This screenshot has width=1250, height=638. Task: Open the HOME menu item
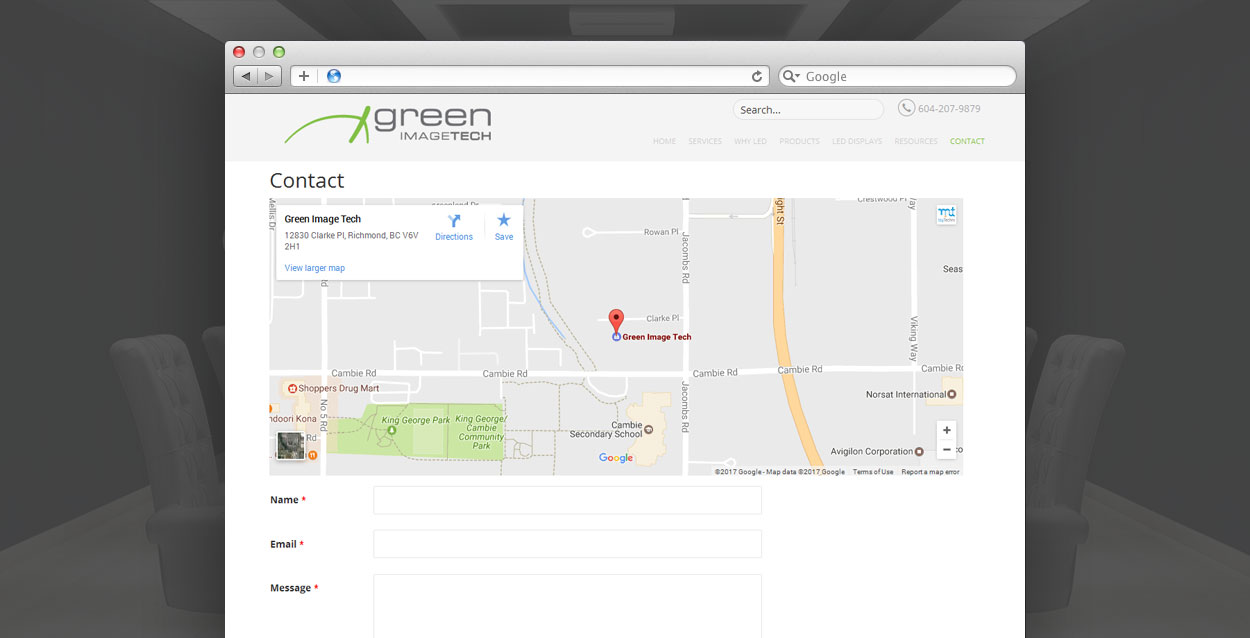[x=664, y=141]
